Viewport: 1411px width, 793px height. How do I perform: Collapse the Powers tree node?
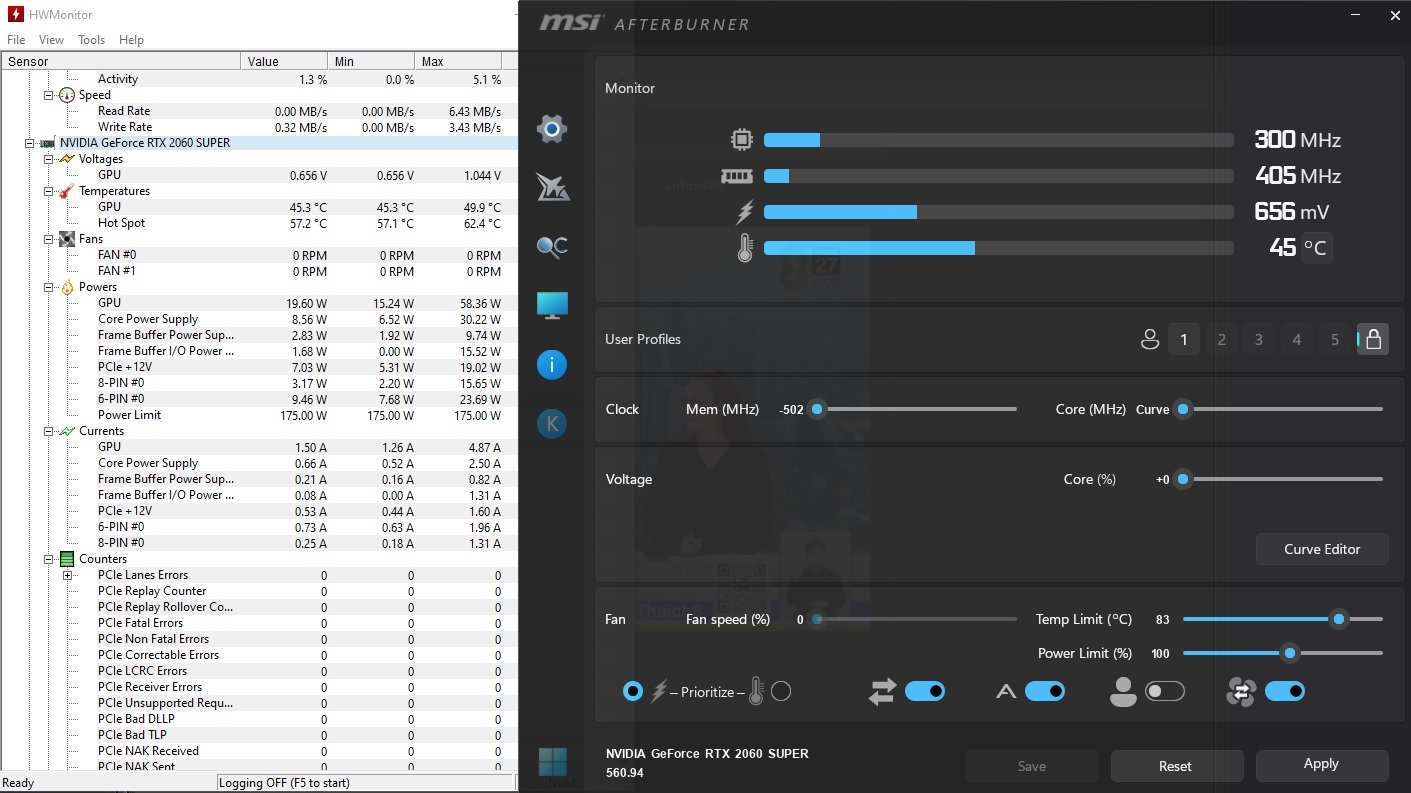click(x=49, y=287)
